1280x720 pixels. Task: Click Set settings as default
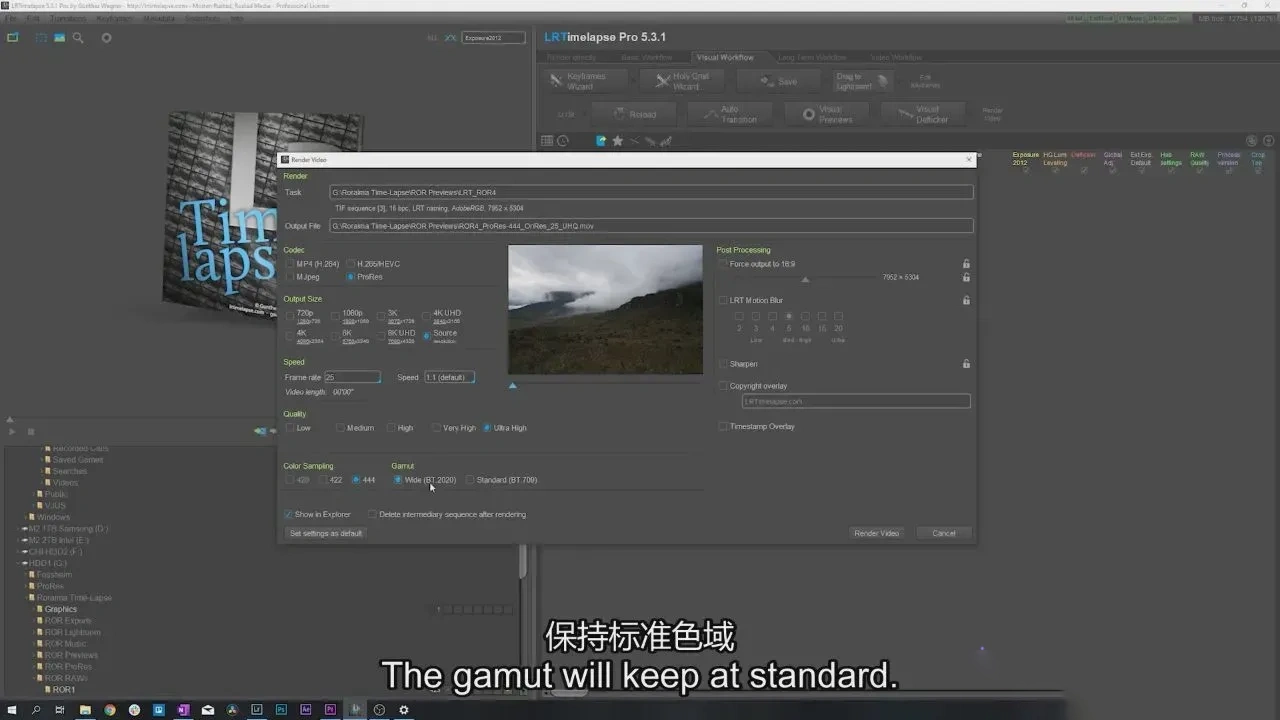[326, 533]
